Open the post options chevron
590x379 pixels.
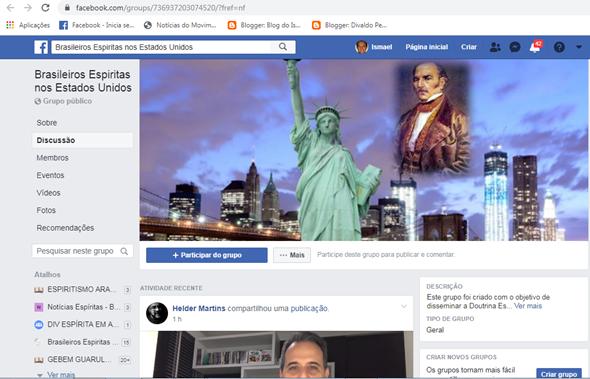pos(404,306)
